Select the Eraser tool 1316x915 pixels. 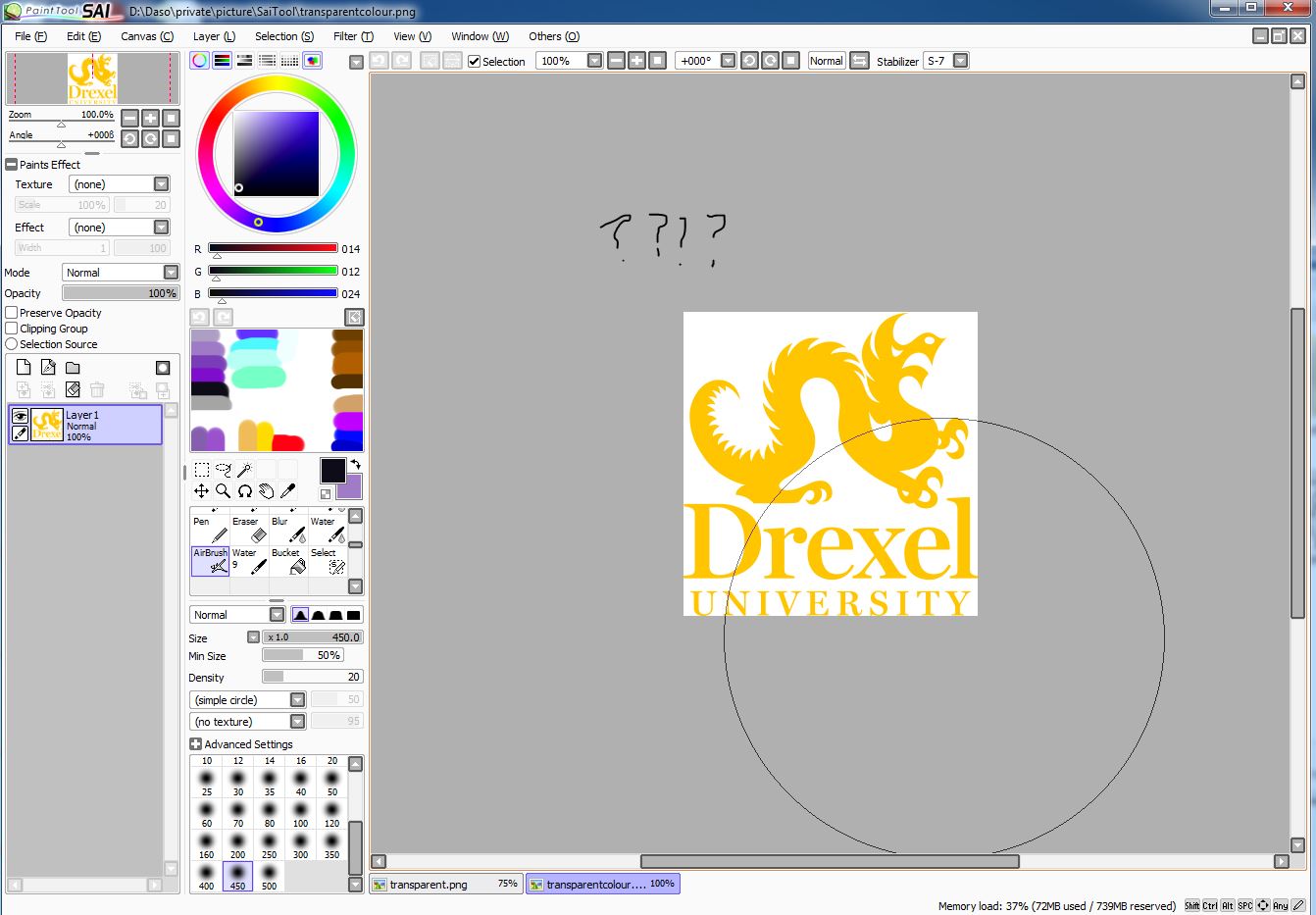[249, 530]
